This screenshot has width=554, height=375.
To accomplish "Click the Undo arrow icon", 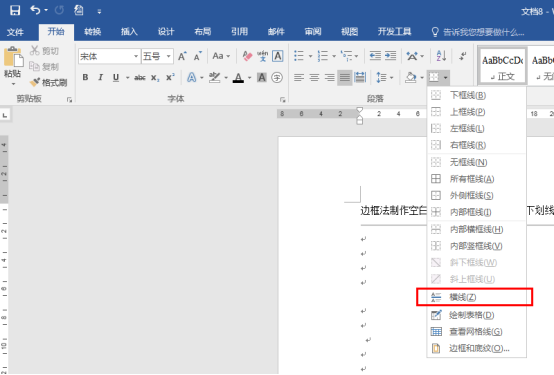I will pyautogui.click(x=35, y=10).
